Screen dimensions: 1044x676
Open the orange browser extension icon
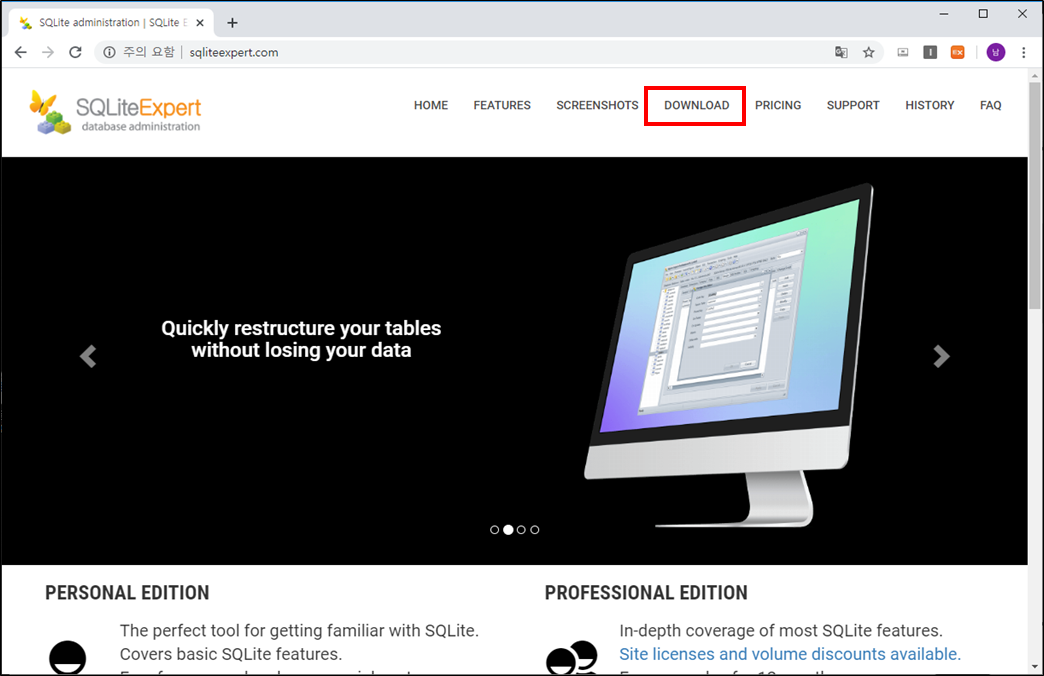[x=957, y=52]
